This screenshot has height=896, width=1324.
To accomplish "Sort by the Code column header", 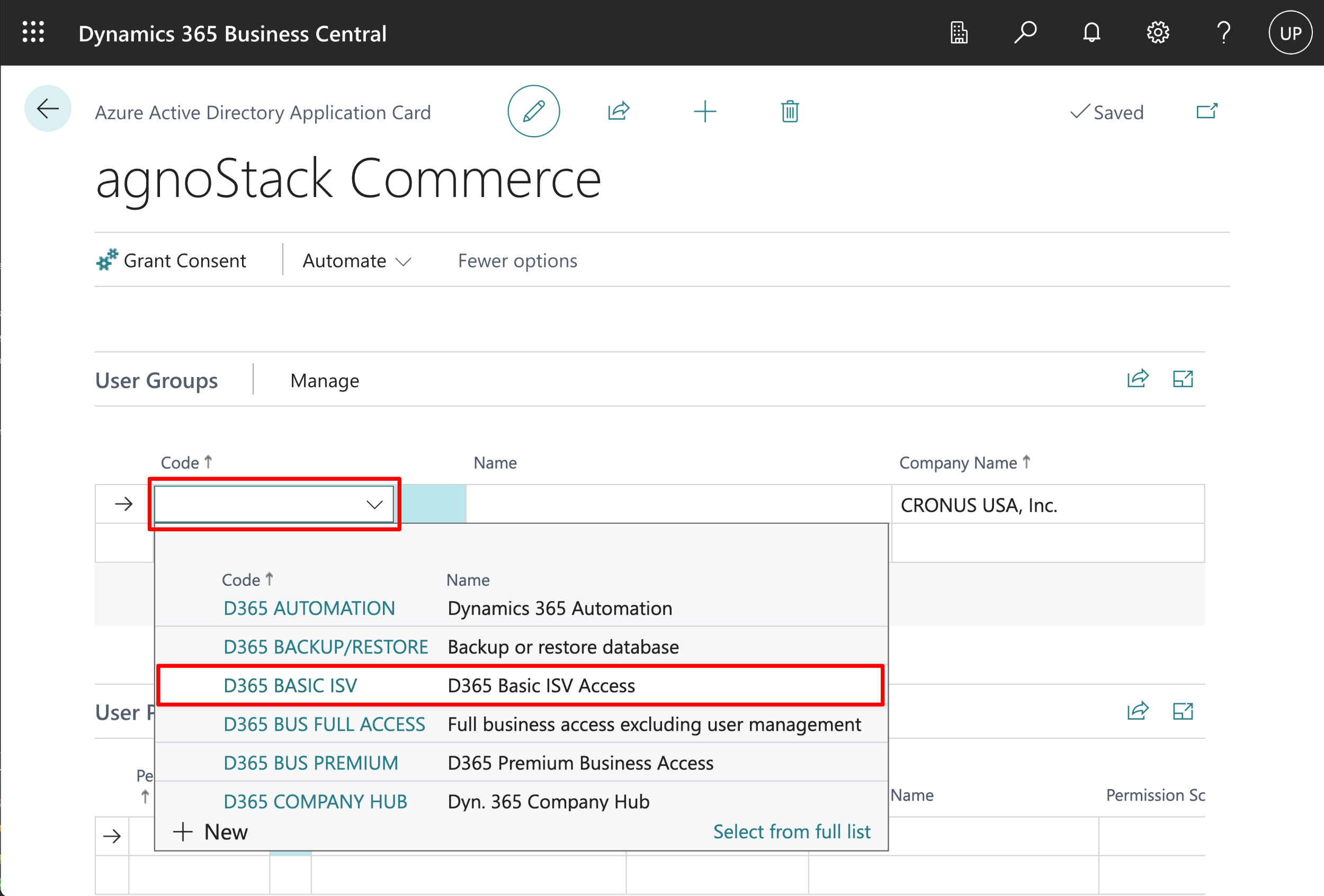I will 186,462.
